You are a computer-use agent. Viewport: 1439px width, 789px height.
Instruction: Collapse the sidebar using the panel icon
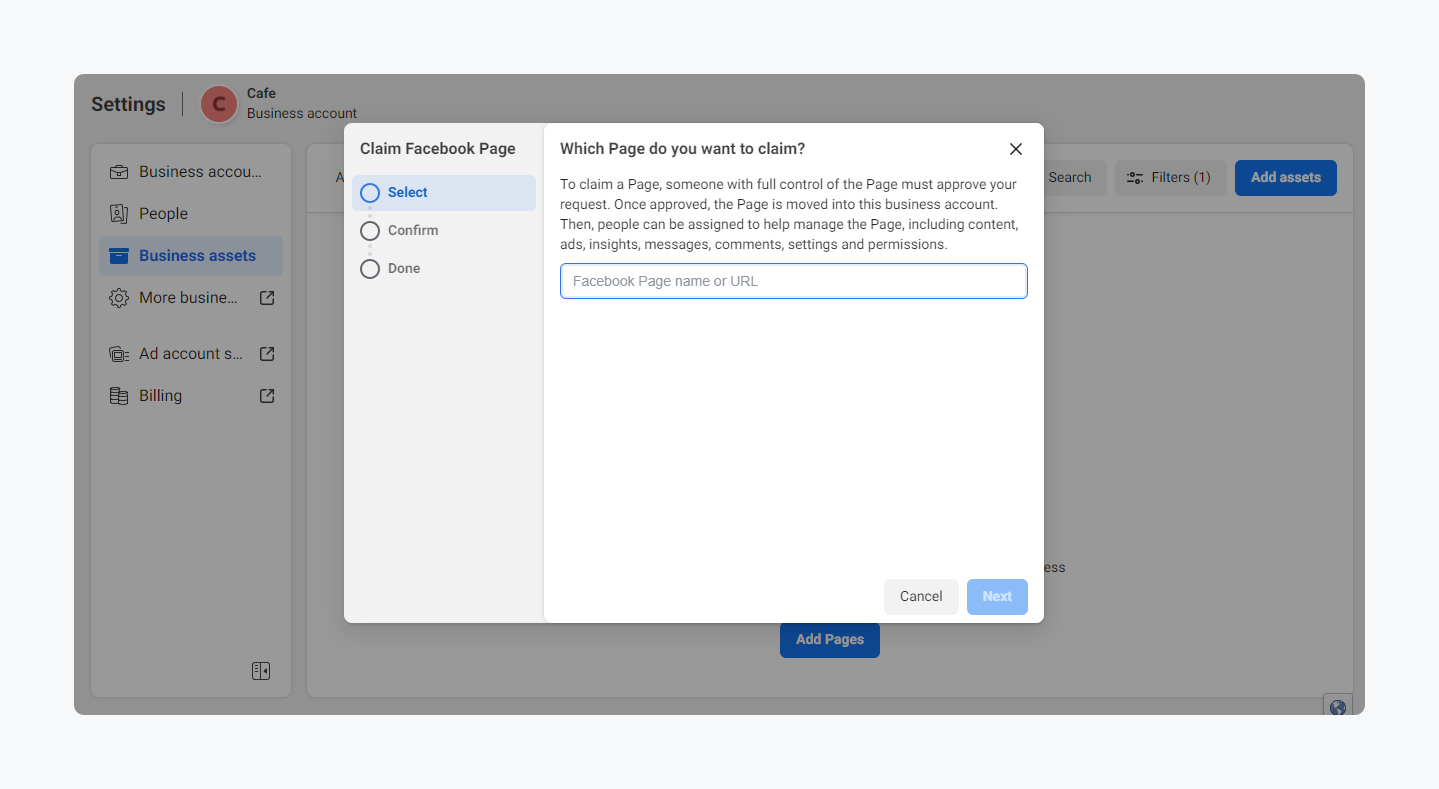click(261, 671)
